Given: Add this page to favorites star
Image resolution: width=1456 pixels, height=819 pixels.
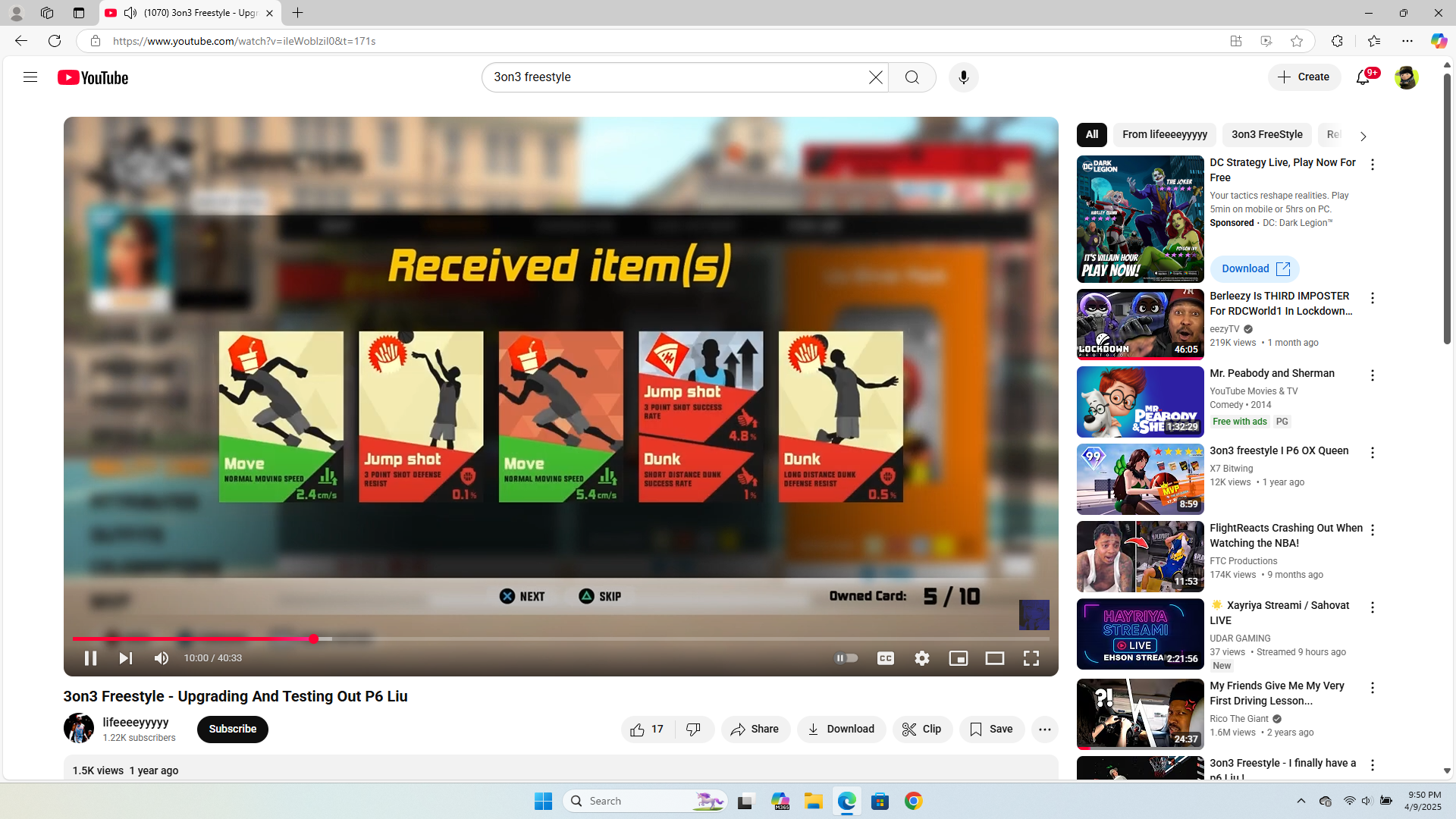Looking at the screenshot, I should click(1297, 41).
